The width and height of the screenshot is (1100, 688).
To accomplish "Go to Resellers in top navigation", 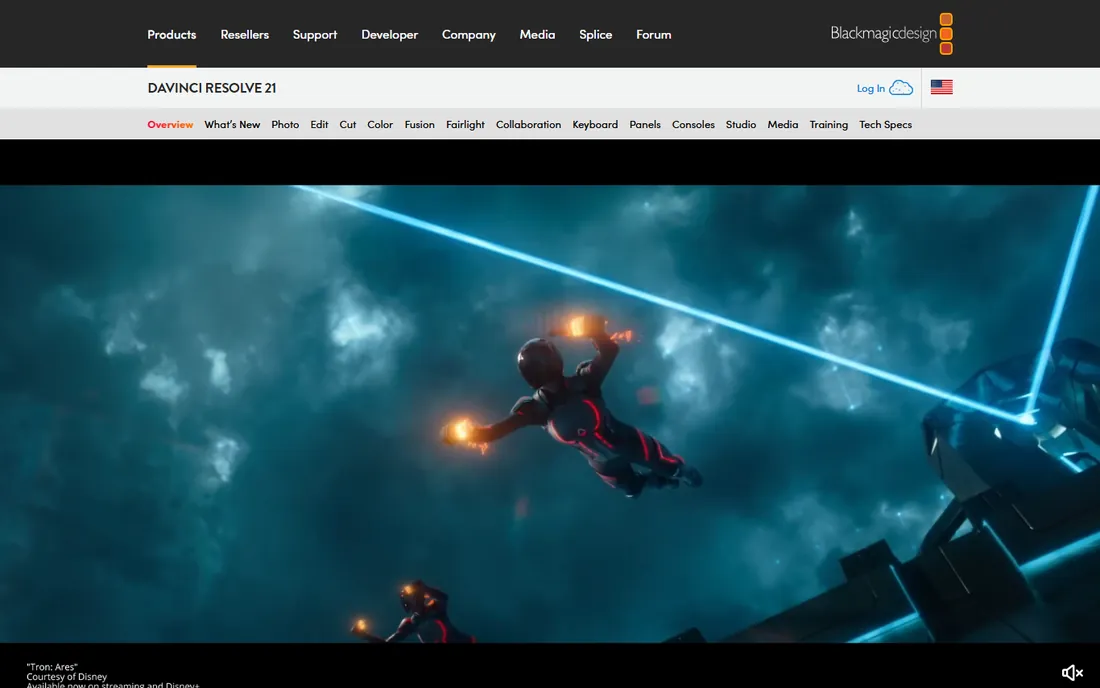I will (x=244, y=34).
